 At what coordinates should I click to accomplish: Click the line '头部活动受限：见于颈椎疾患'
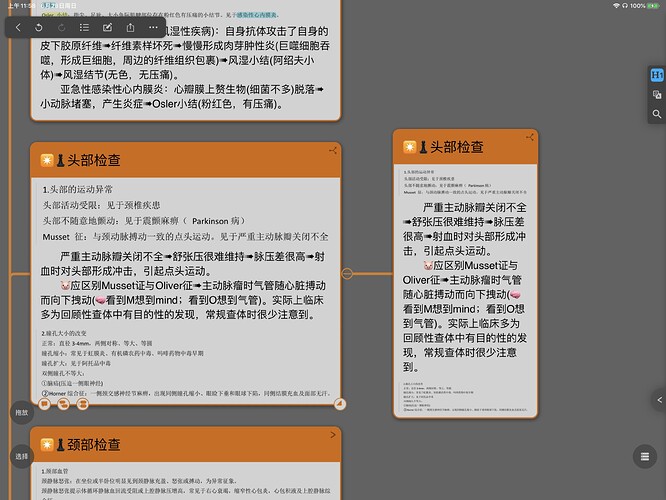point(102,205)
